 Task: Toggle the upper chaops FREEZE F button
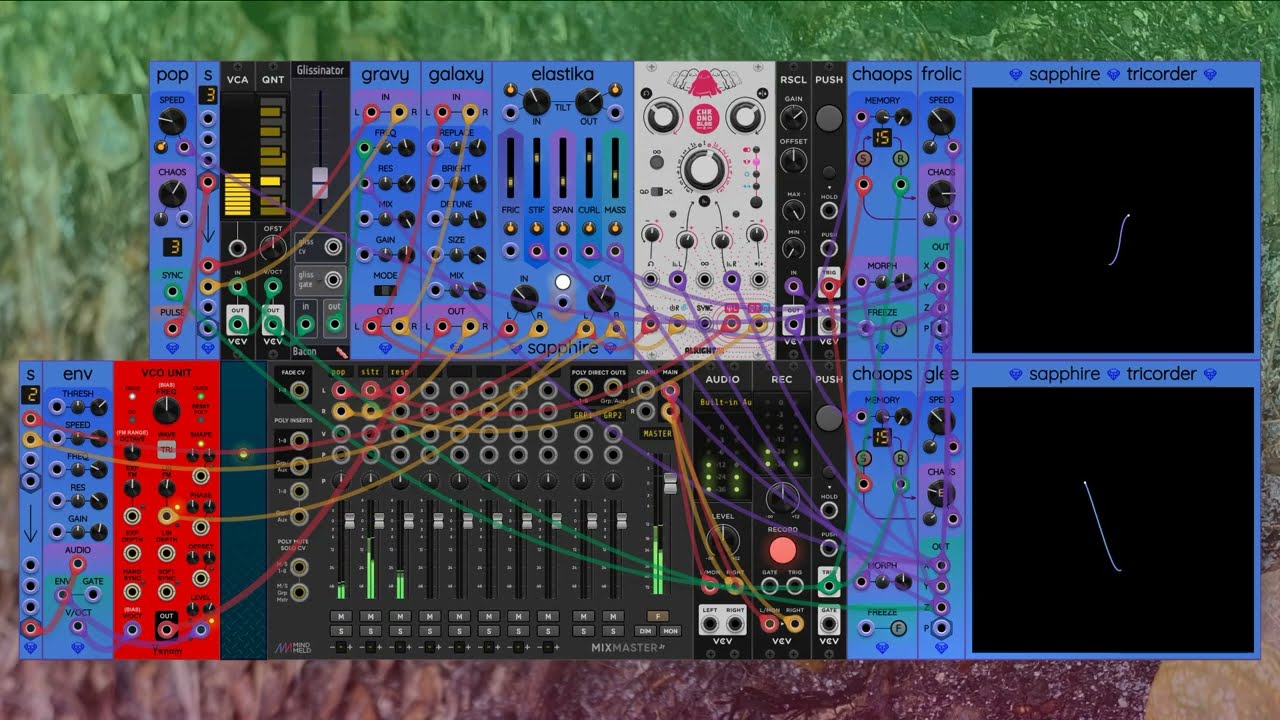point(898,328)
